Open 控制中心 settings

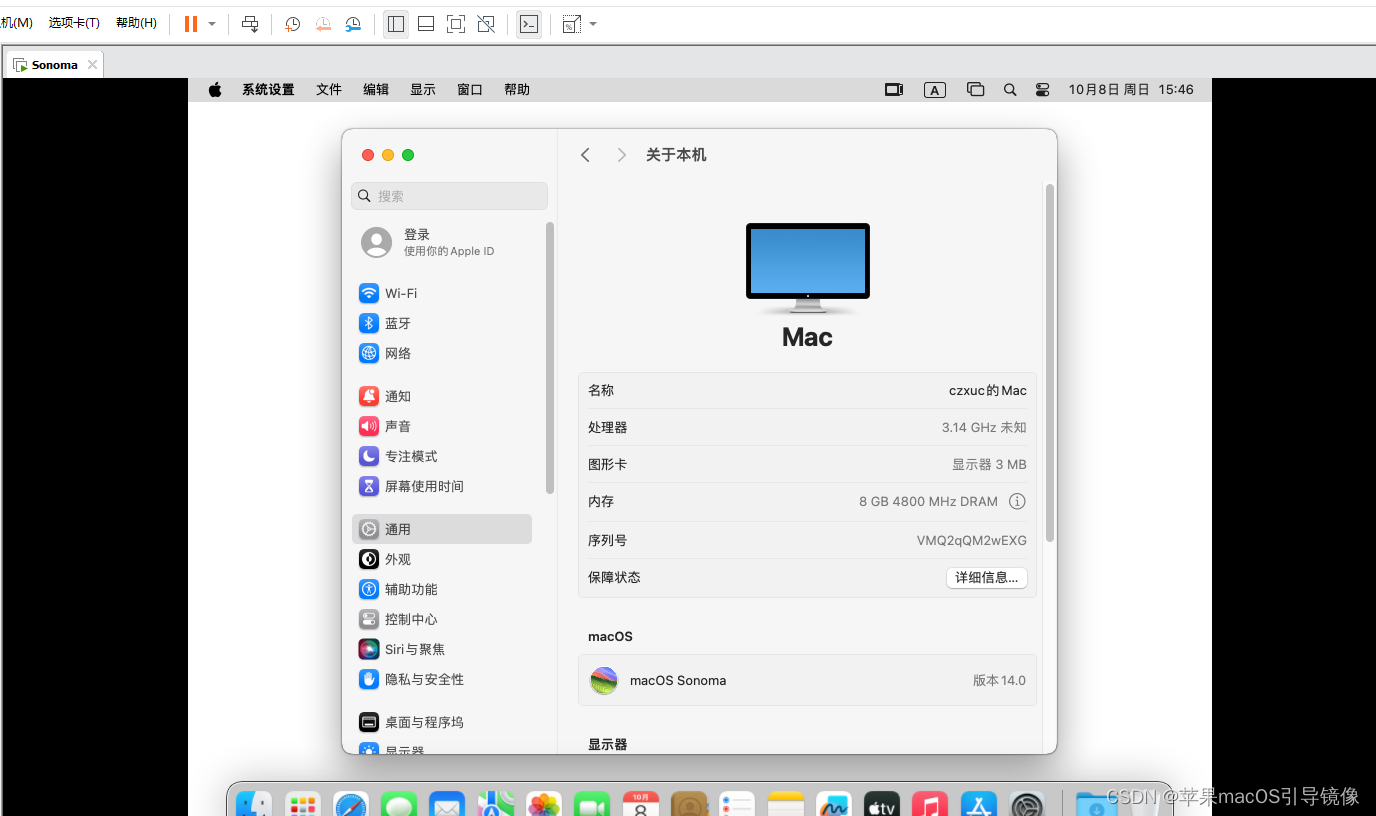click(x=442, y=619)
